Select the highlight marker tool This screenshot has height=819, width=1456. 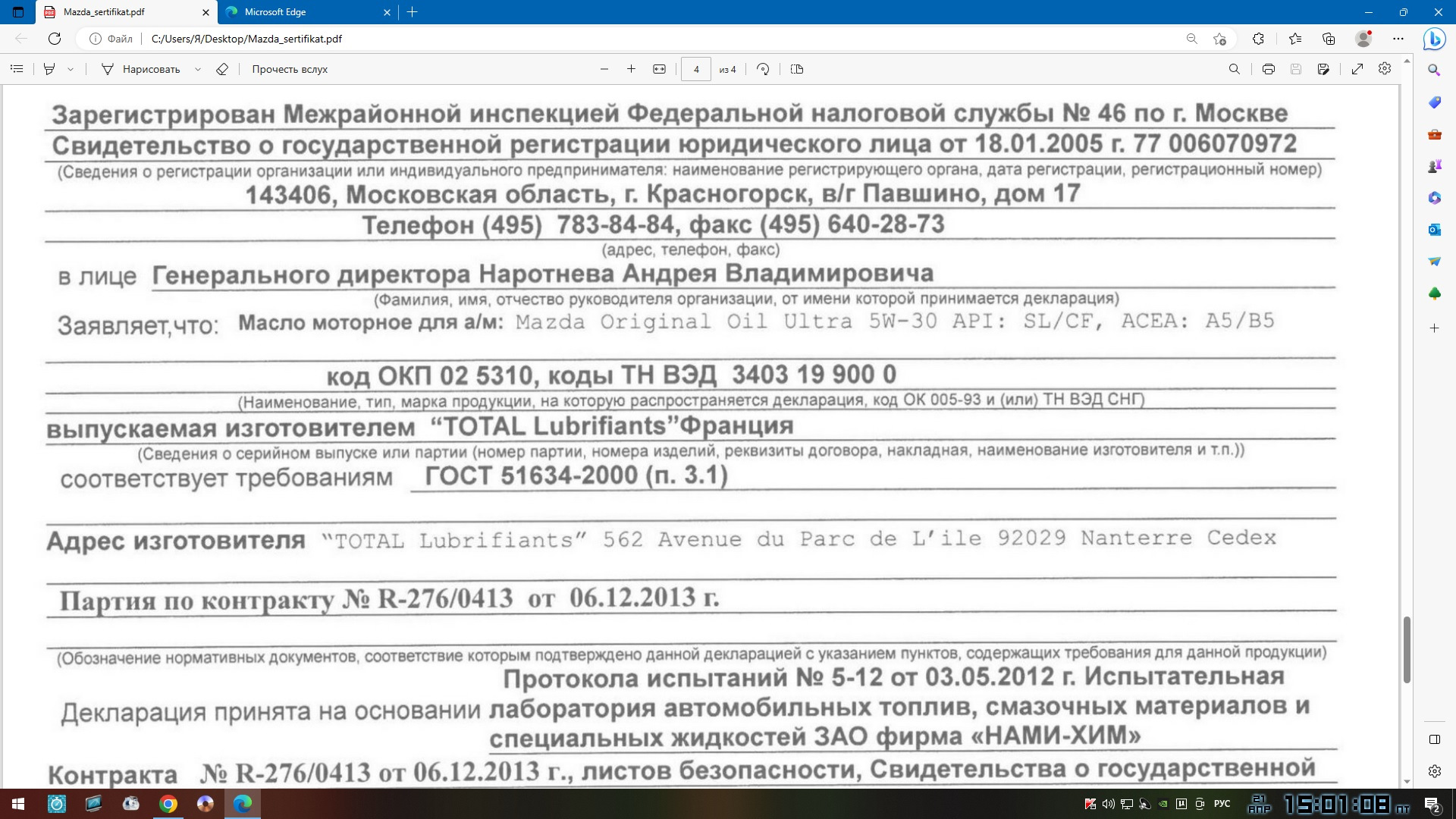pos(49,69)
